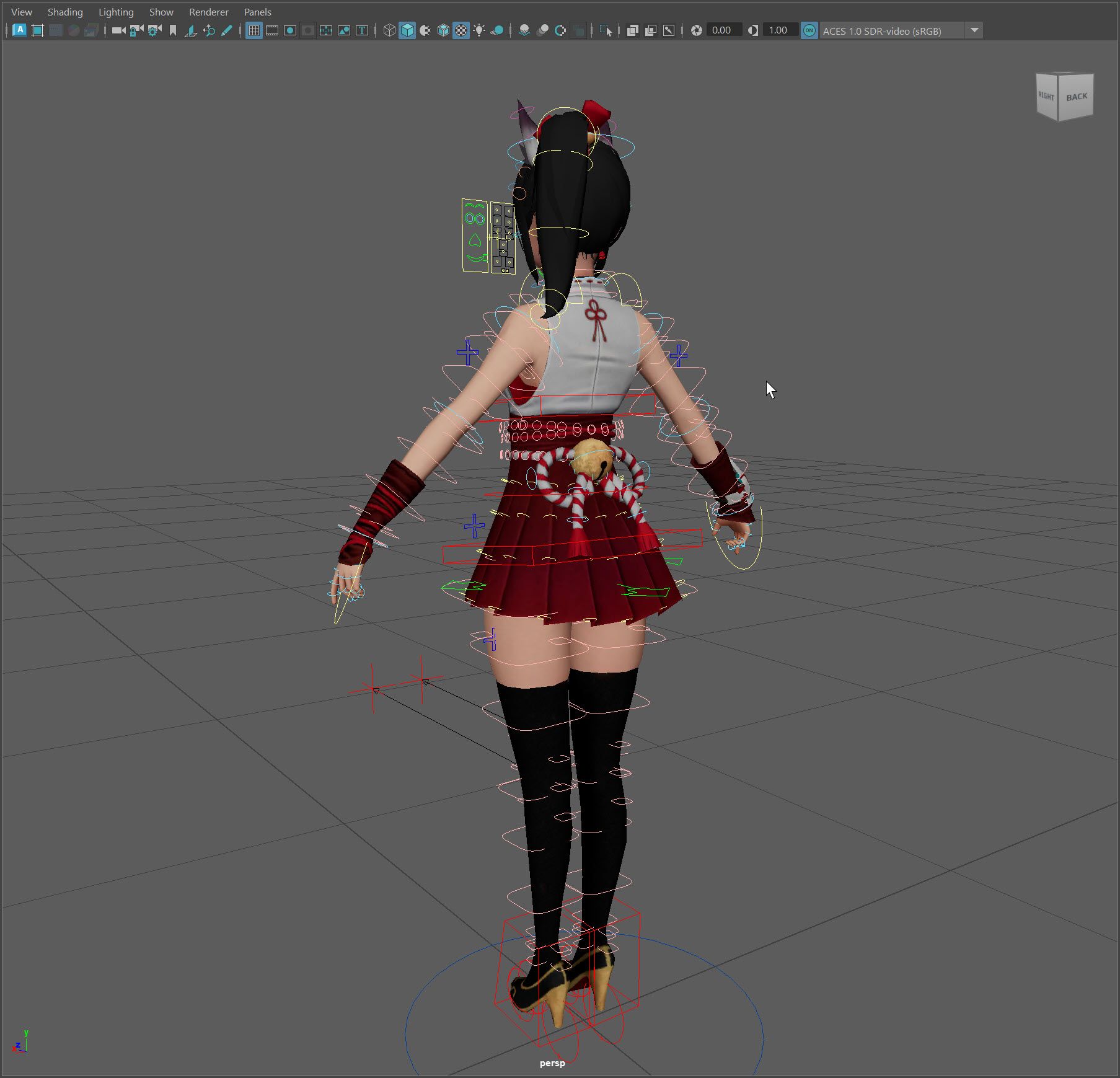
Task: Open the Panels menu
Action: pos(258,12)
